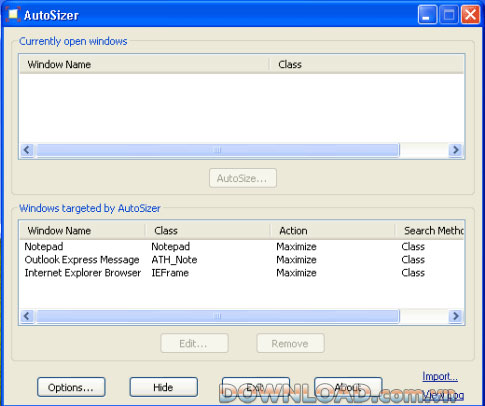Click the AutoSizer title bar icon
Screen dimensions: 485x406
(13, 15)
